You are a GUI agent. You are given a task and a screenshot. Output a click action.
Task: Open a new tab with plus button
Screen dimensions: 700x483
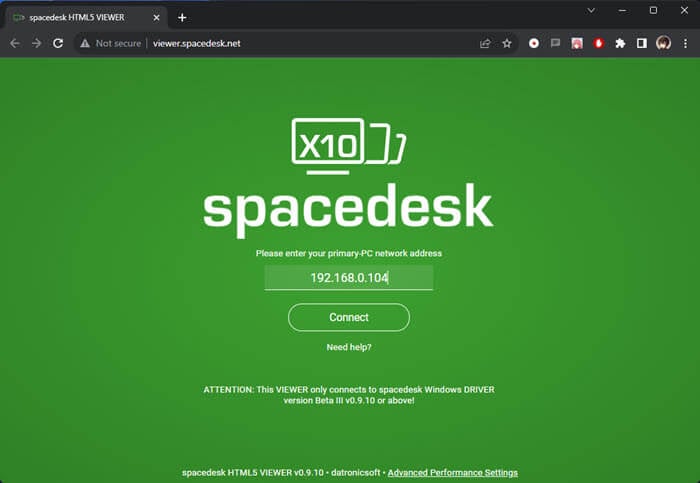tap(182, 17)
